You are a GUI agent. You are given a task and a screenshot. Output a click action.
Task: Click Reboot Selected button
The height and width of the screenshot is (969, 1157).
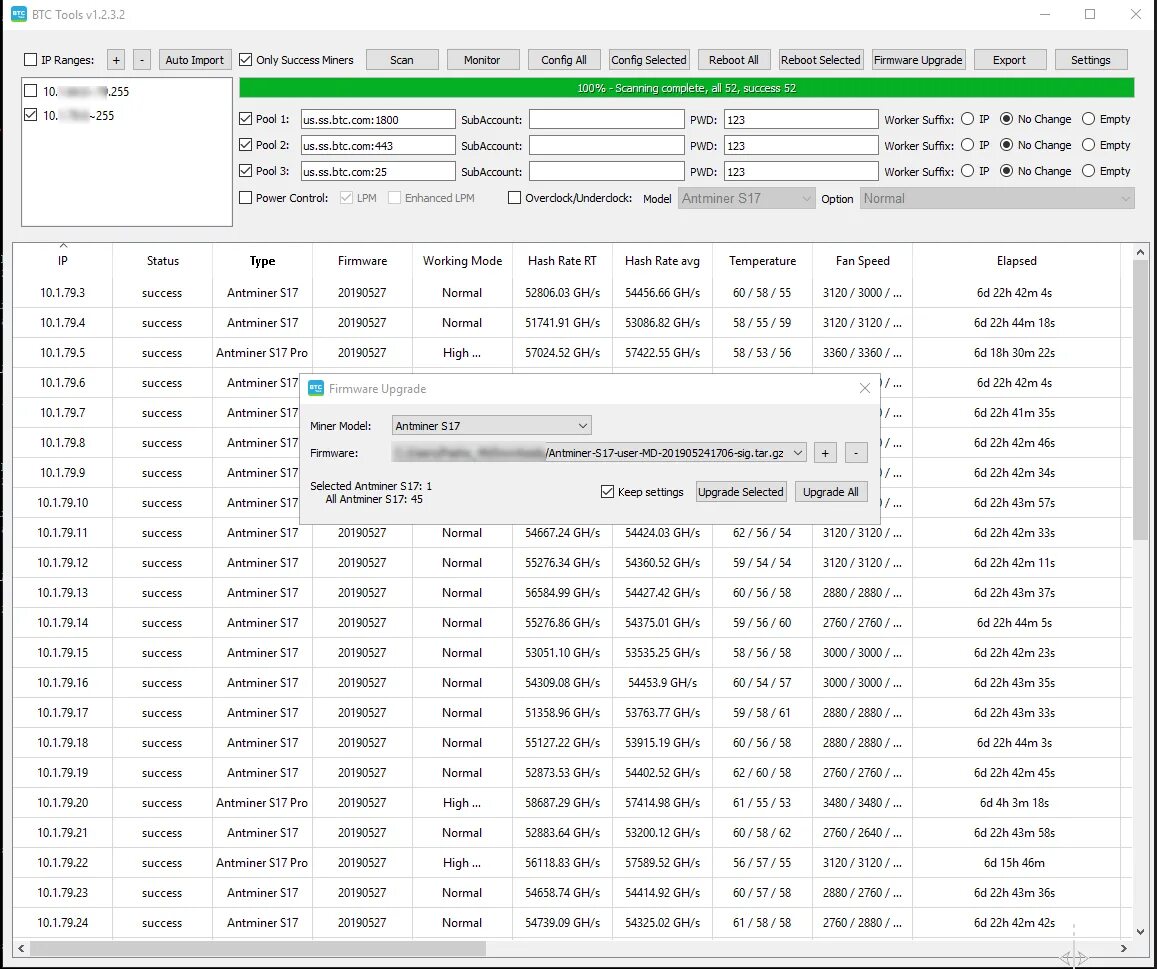point(821,60)
